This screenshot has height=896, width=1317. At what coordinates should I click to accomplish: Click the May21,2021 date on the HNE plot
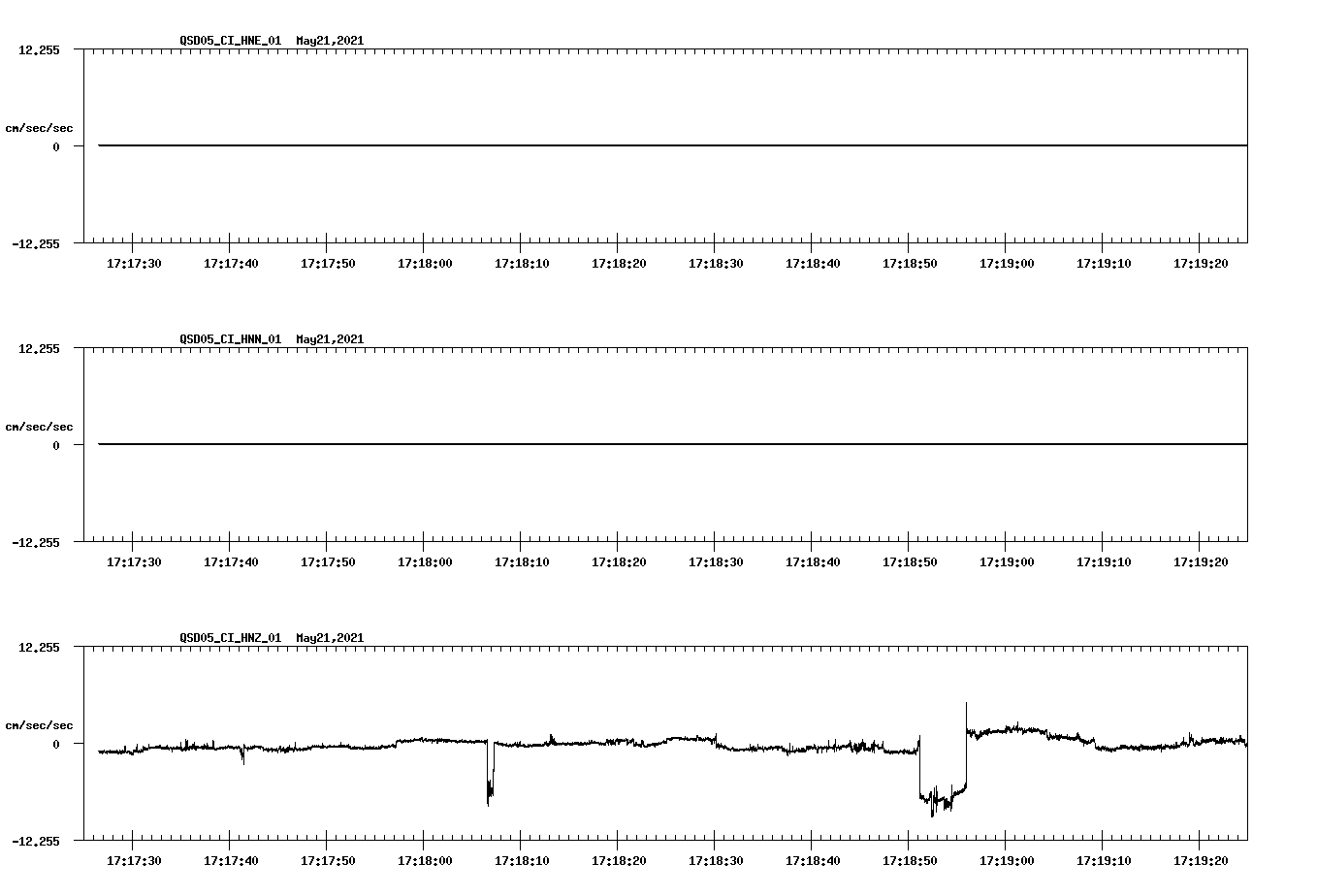click(329, 42)
